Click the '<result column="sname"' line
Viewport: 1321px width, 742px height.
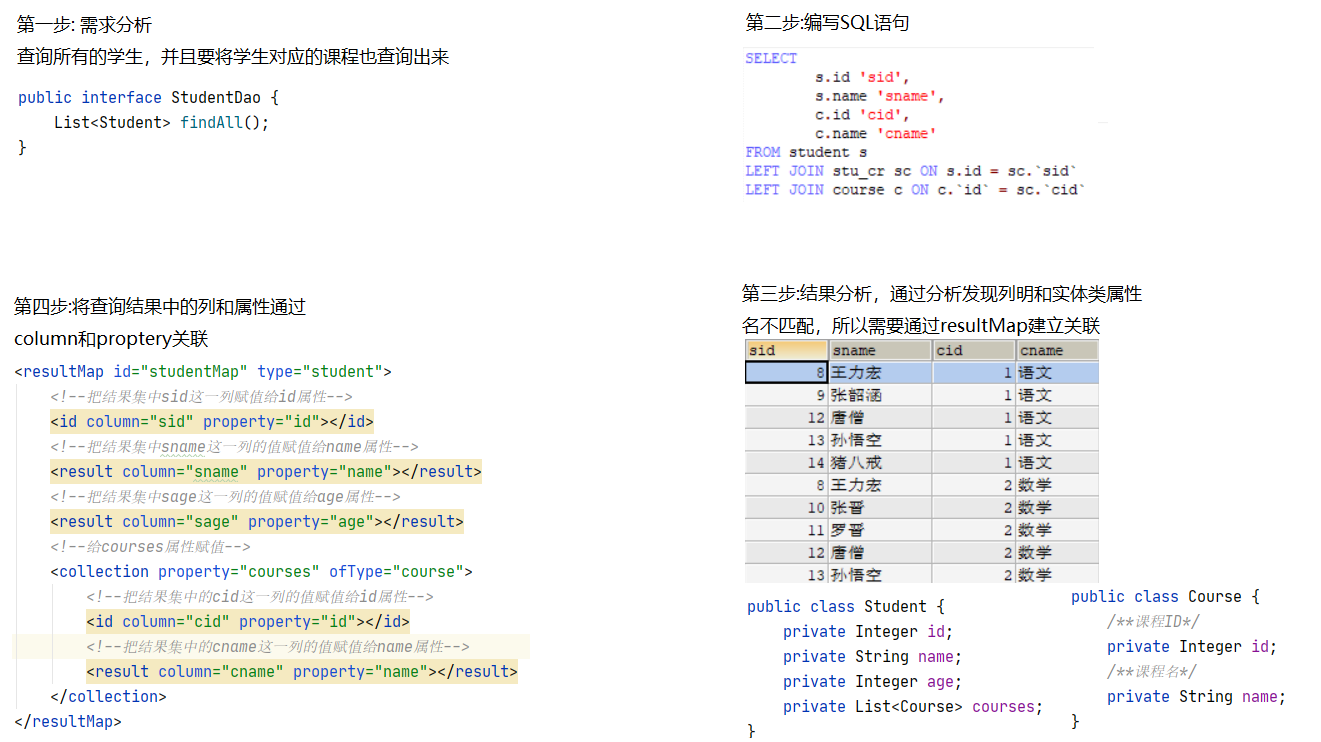(266, 471)
